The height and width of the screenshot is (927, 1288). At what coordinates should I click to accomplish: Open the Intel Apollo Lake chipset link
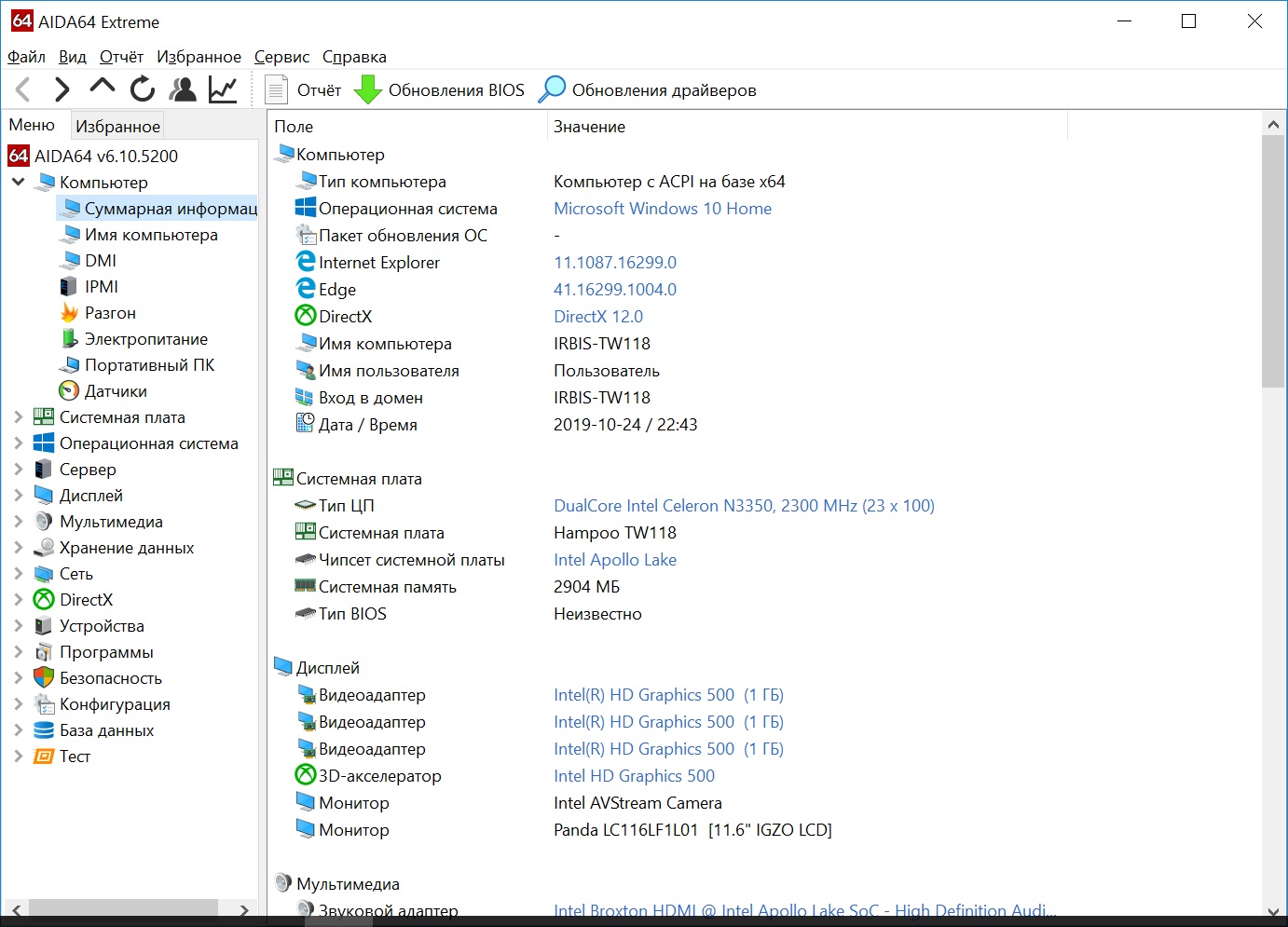(615, 560)
